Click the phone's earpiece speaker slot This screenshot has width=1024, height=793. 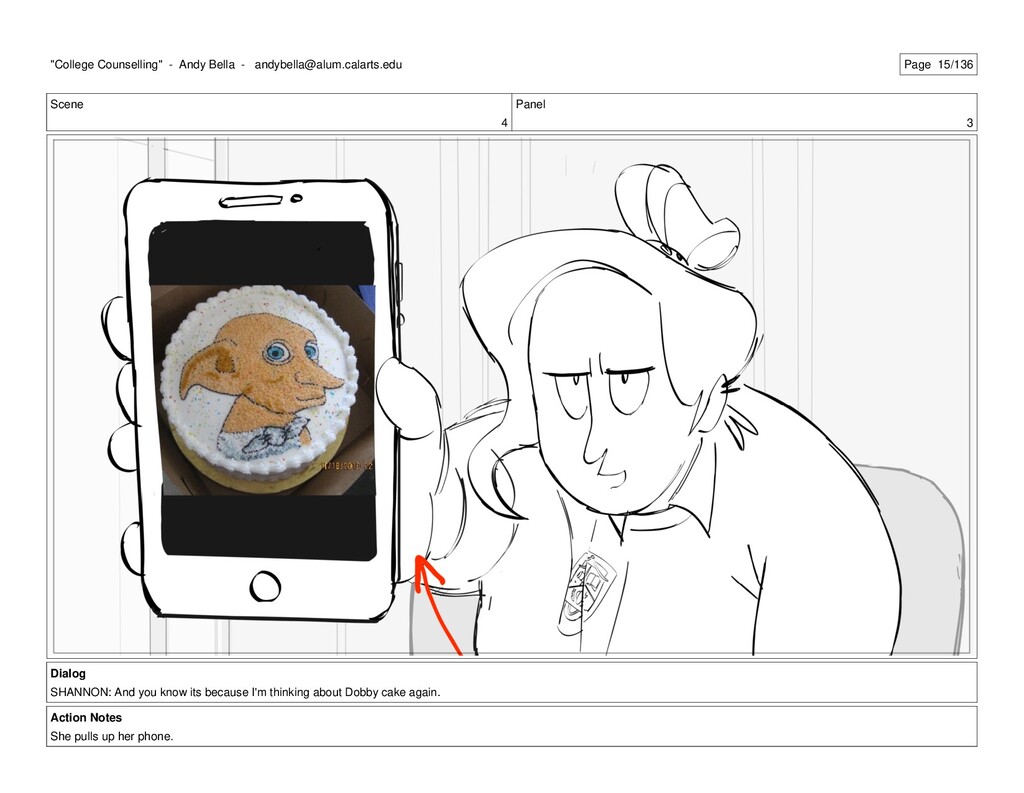tap(251, 201)
